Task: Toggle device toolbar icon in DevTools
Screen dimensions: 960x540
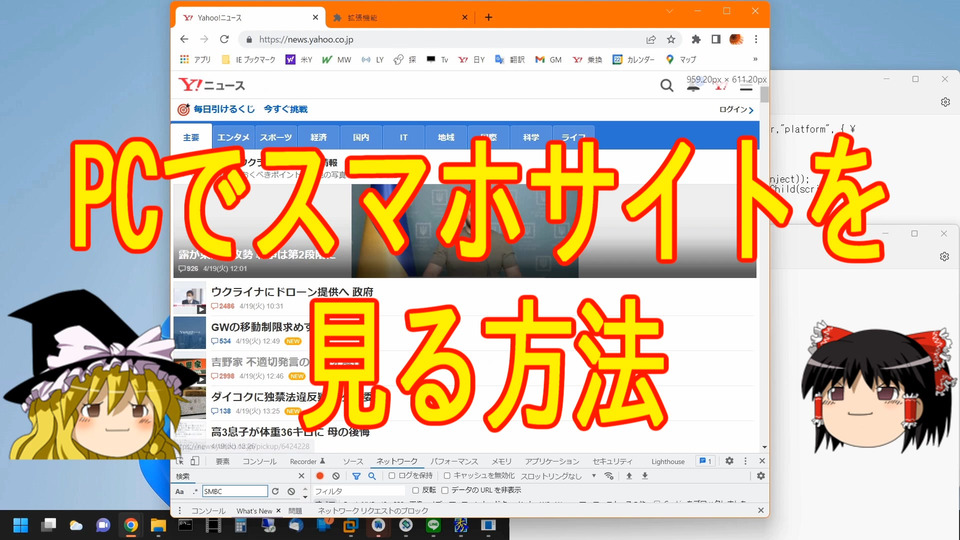Action: (x=195, y=461)
